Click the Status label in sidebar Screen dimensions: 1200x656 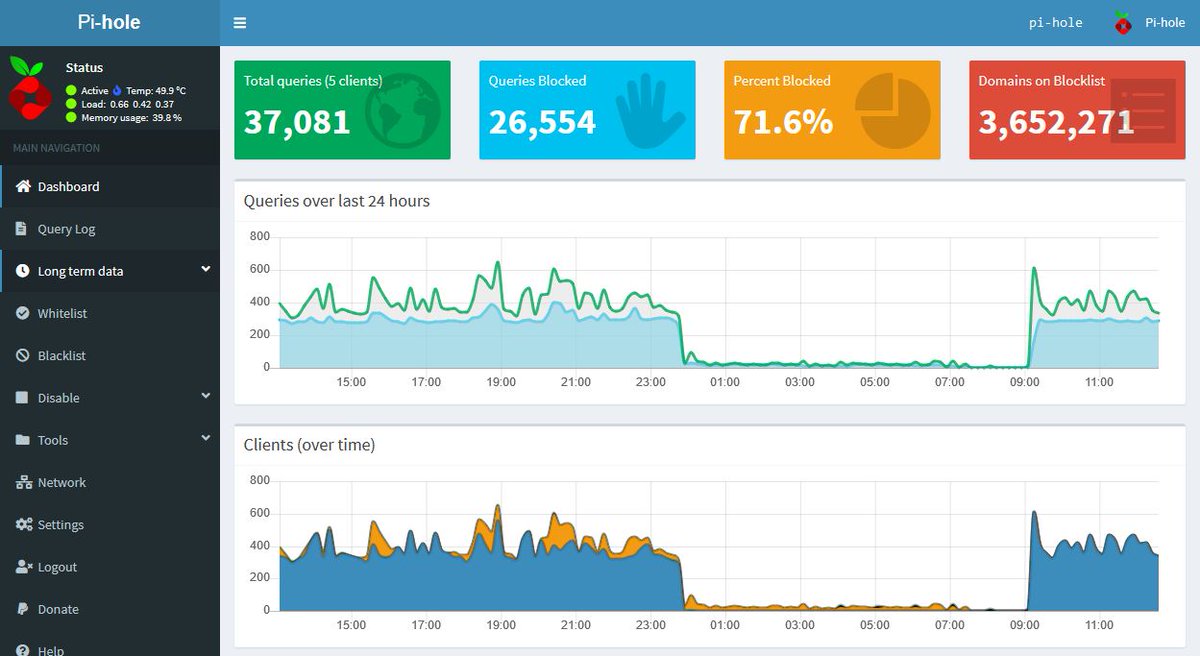[84, 68]
